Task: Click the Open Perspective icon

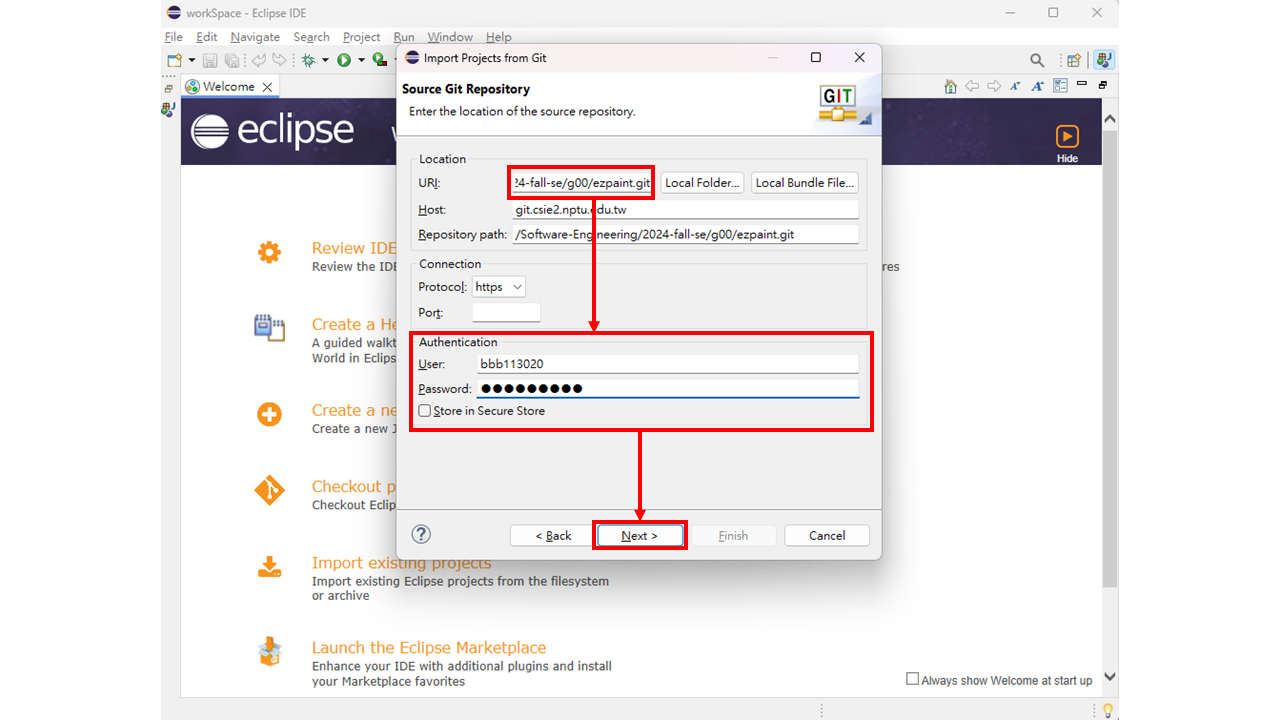Action: coord(1073,60)
